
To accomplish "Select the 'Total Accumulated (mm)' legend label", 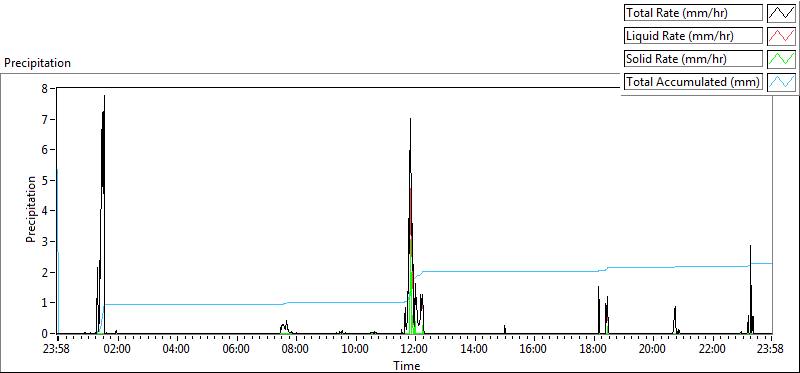I will click(x=693, y=81).
